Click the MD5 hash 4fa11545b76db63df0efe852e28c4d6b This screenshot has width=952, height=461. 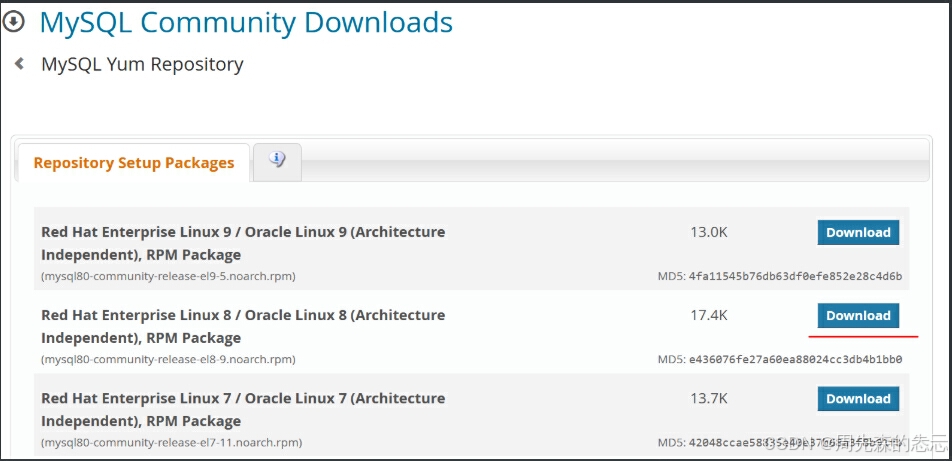pos(795,276)
